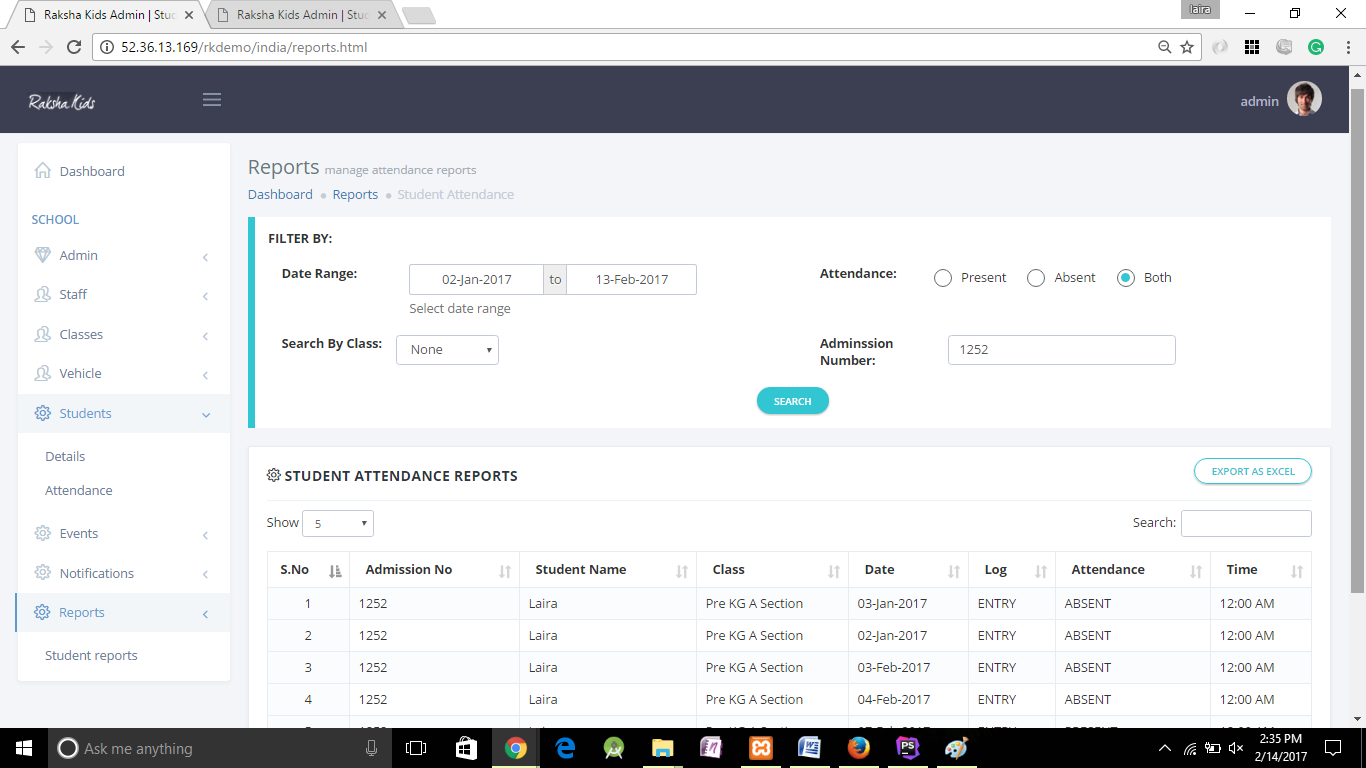Select the Absent attendance radio button

click(x=1036, y=278)
